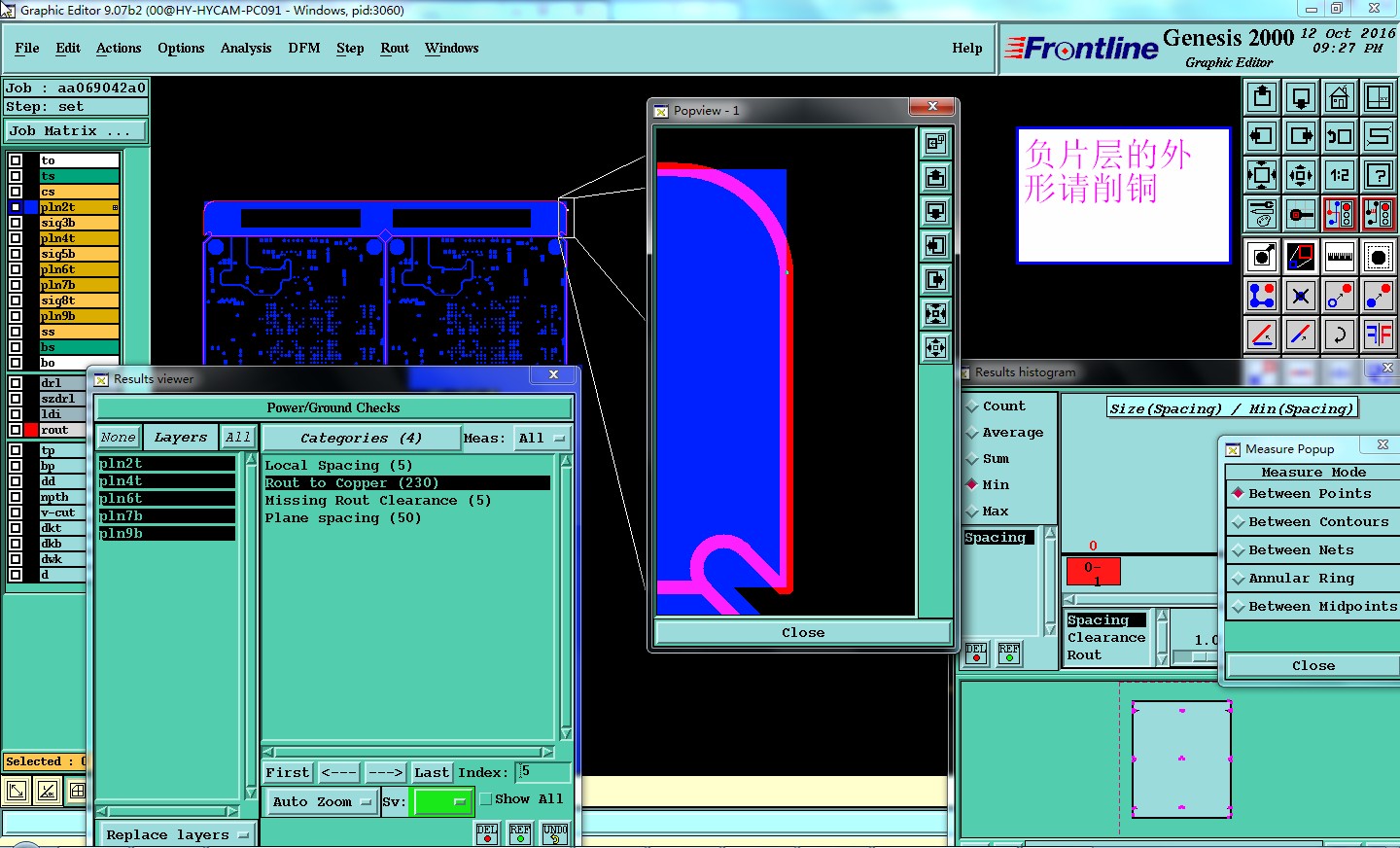Open the DFM menu
Screen dimensions: 1400x848
click(x=304, y=48)
